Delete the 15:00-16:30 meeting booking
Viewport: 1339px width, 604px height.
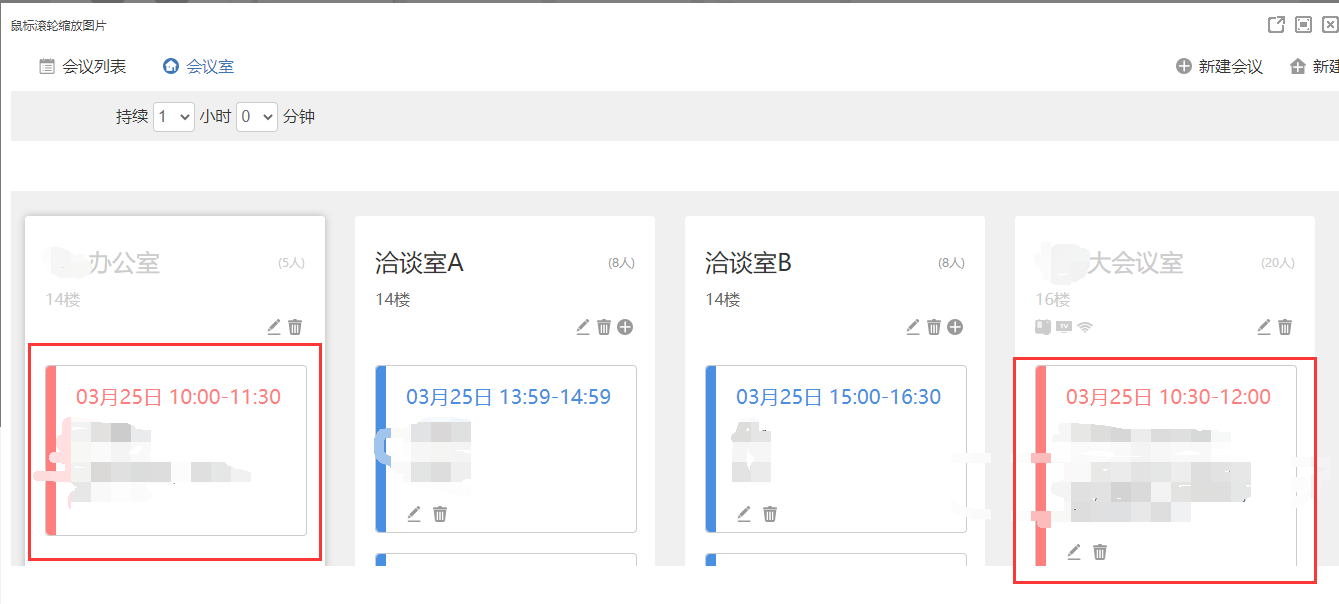770,514
